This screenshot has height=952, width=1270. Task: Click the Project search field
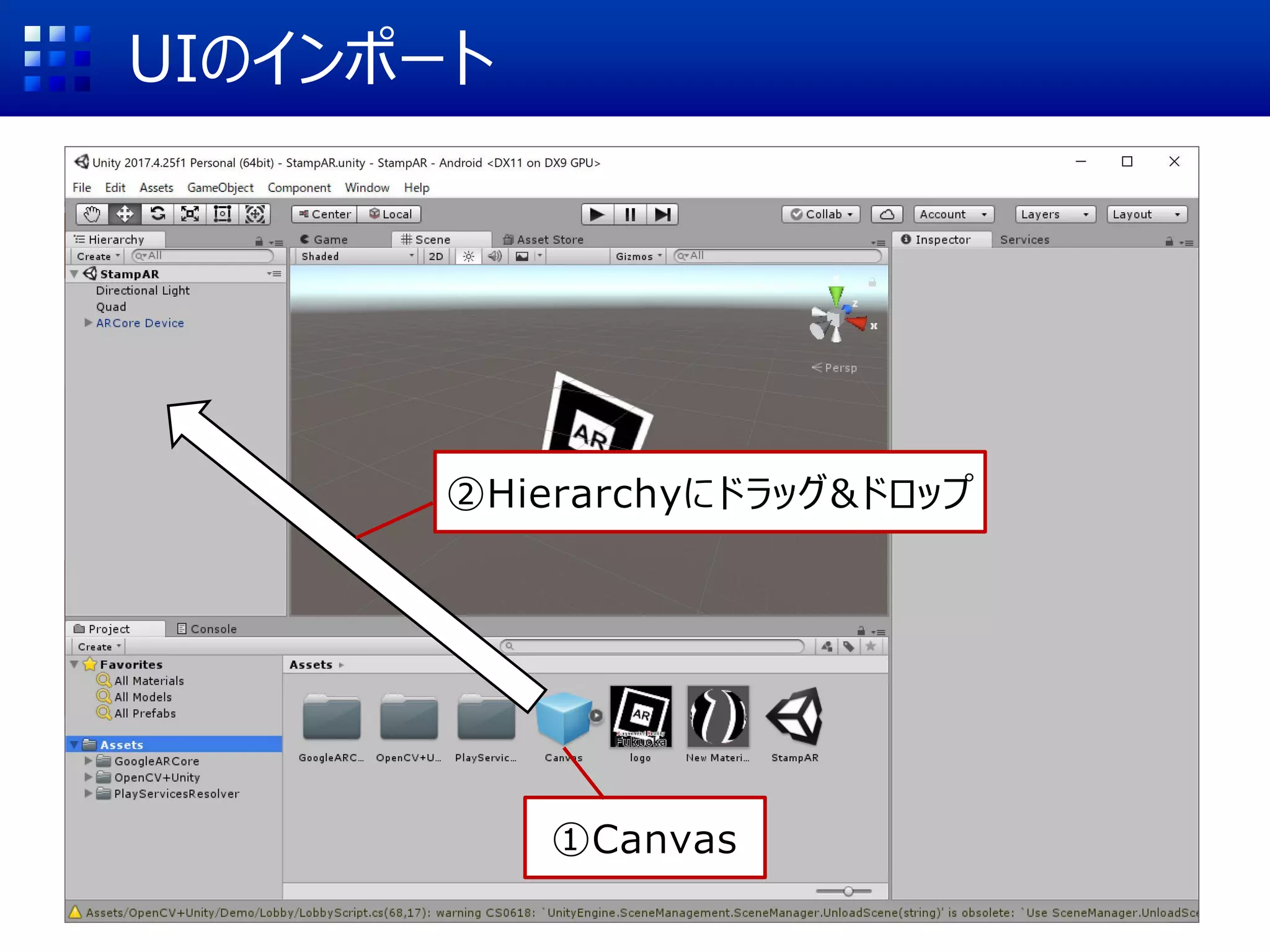(x=652, y=646)
